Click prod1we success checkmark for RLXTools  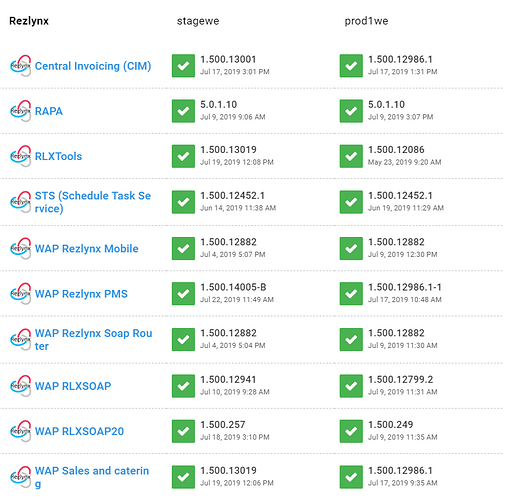pyautogui.click(x=351, y=156)
